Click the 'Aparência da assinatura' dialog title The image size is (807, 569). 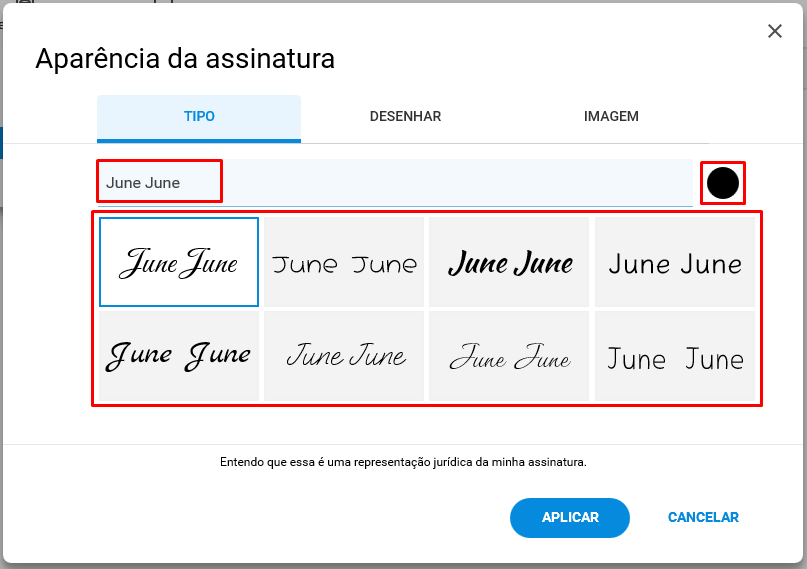(185, 59)
